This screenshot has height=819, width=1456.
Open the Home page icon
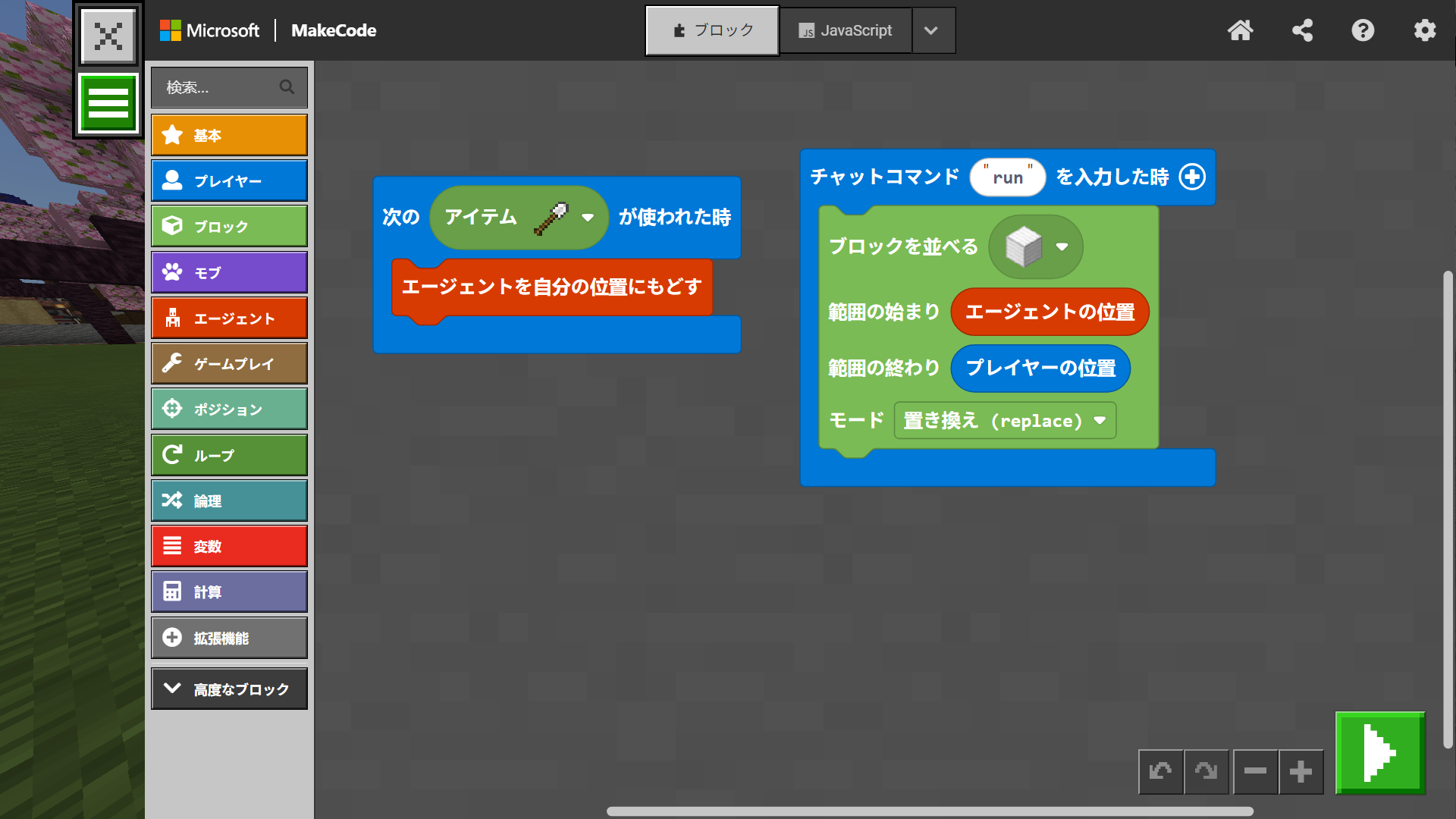pos(1241,30)
